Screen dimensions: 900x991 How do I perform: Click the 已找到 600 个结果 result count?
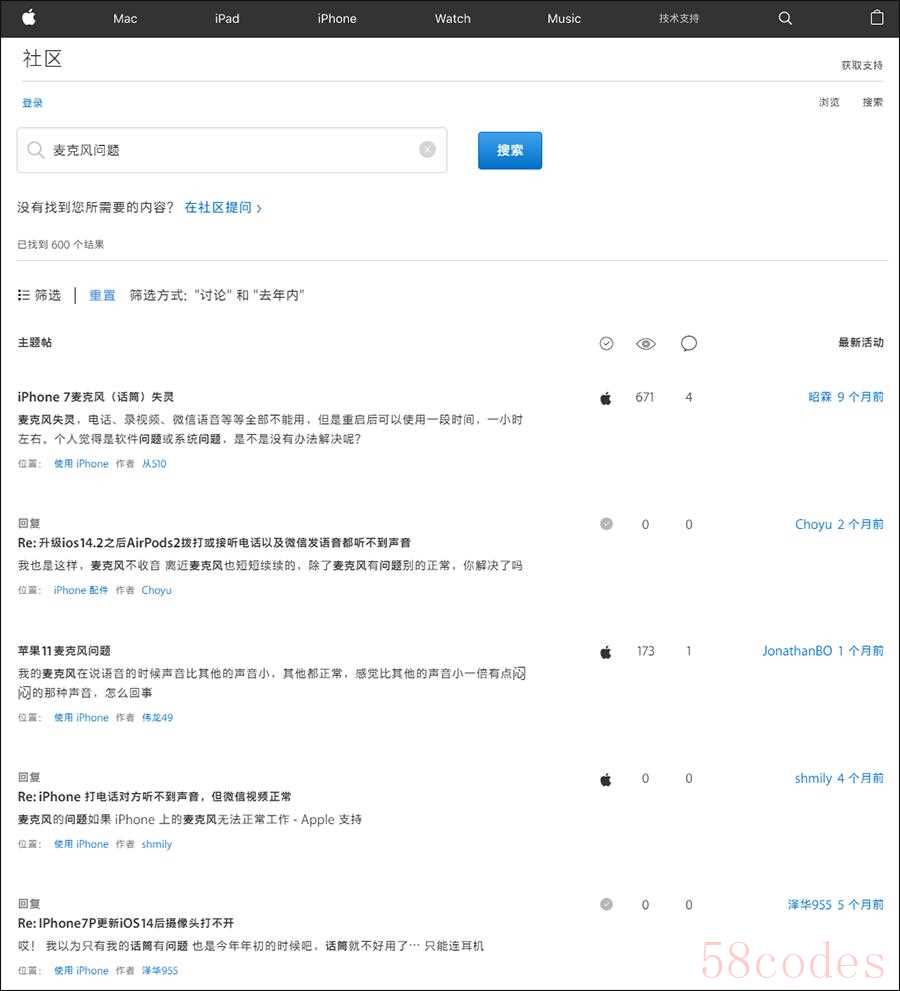point(61,245)
